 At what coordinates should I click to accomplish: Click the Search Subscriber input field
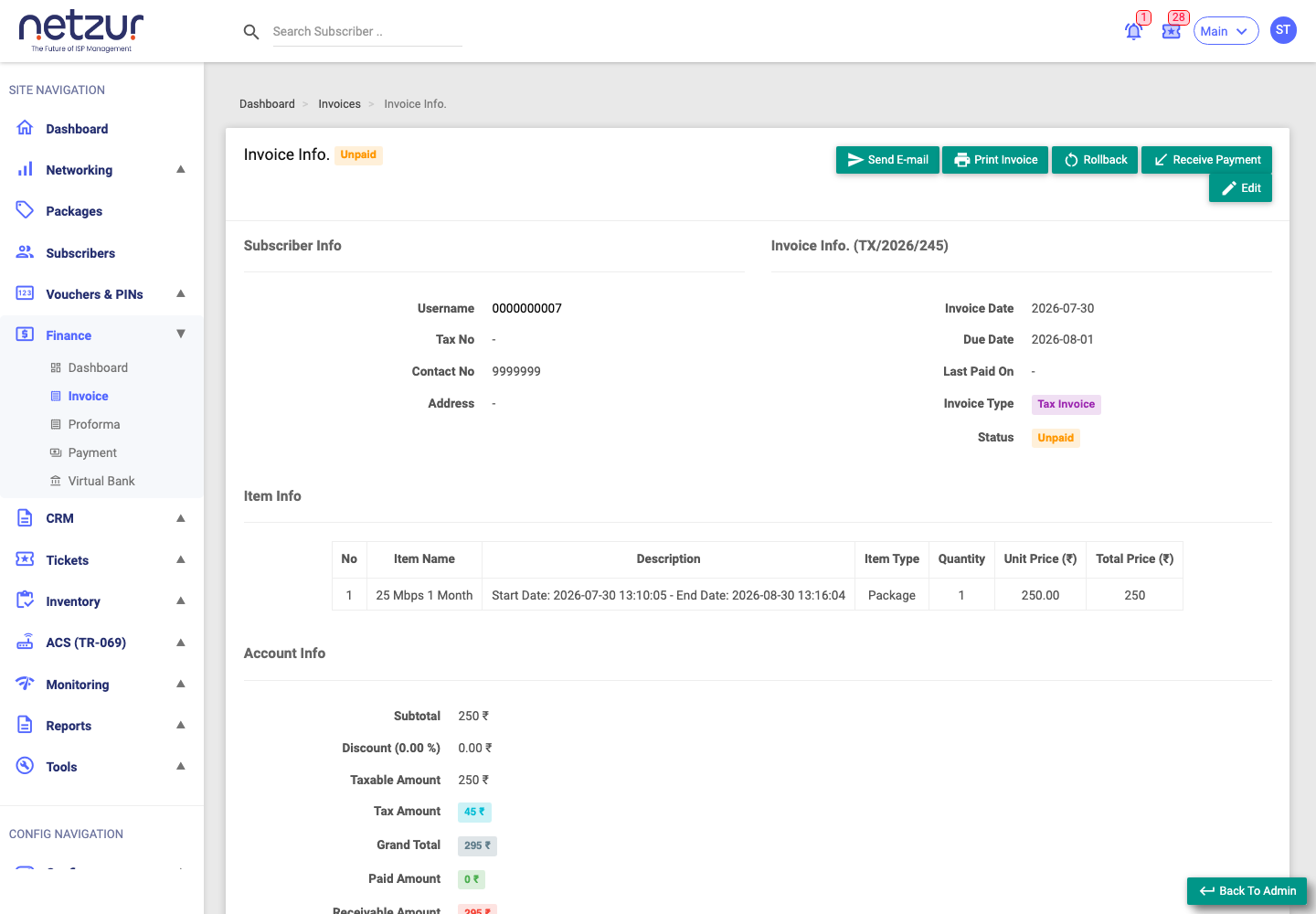click(366, 32)
